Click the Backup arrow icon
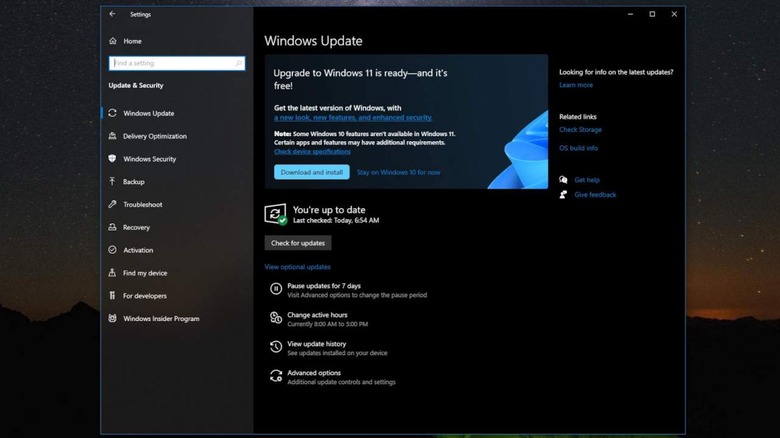 click(x=112, y=182)
